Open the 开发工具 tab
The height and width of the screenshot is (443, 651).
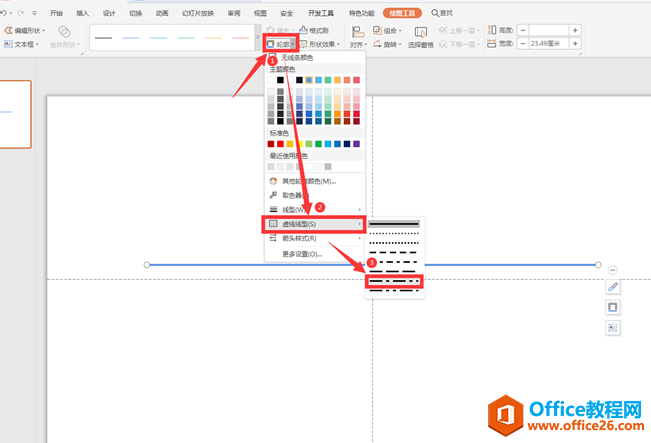(x=321, y=13)
